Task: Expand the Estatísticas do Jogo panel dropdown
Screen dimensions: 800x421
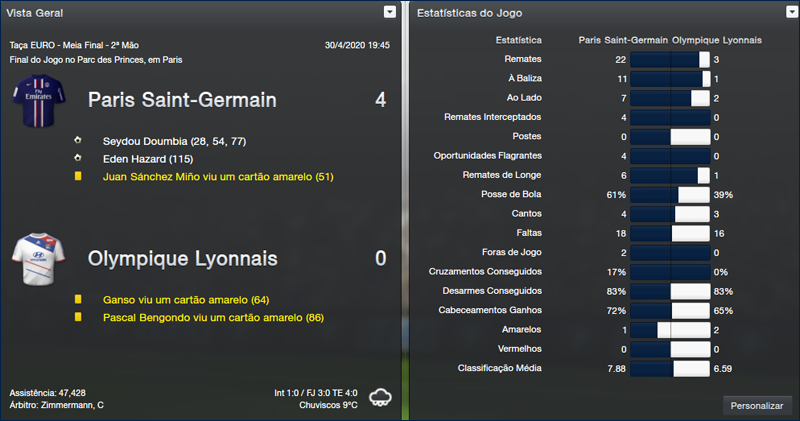Action: (788, 12)
